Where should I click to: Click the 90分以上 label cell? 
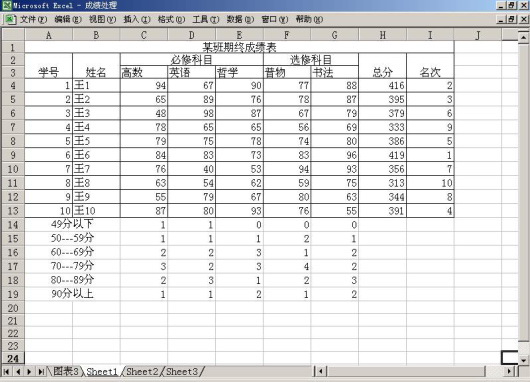point(72,294)
